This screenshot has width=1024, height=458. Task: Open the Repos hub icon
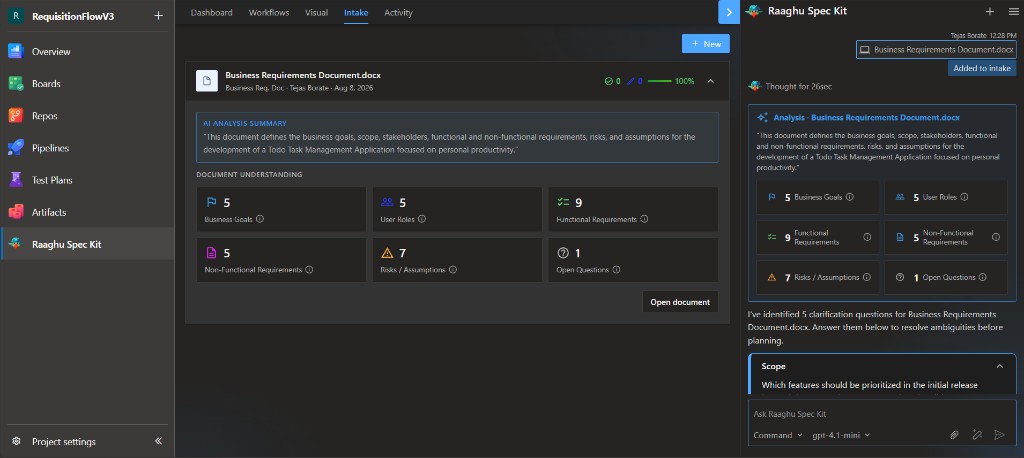point(16,116)
